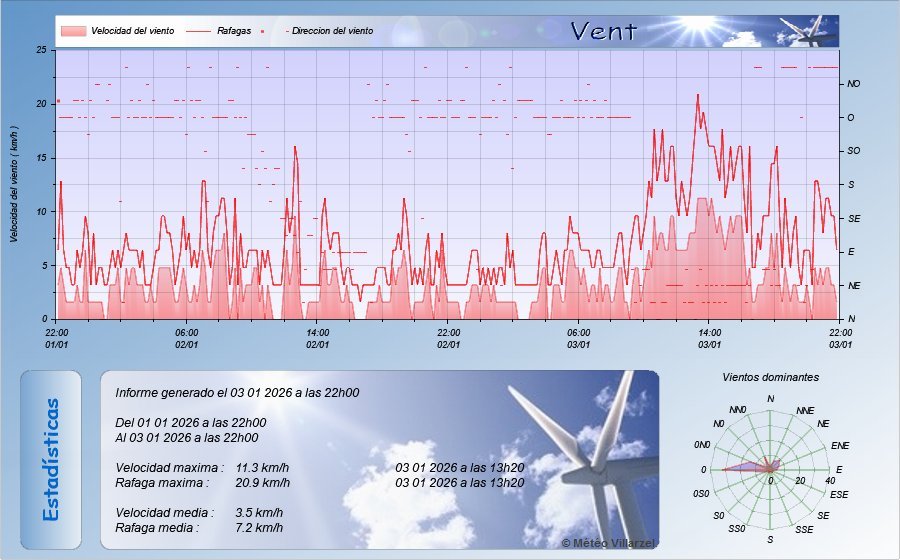Click the N label atop the wind rose

770,399
